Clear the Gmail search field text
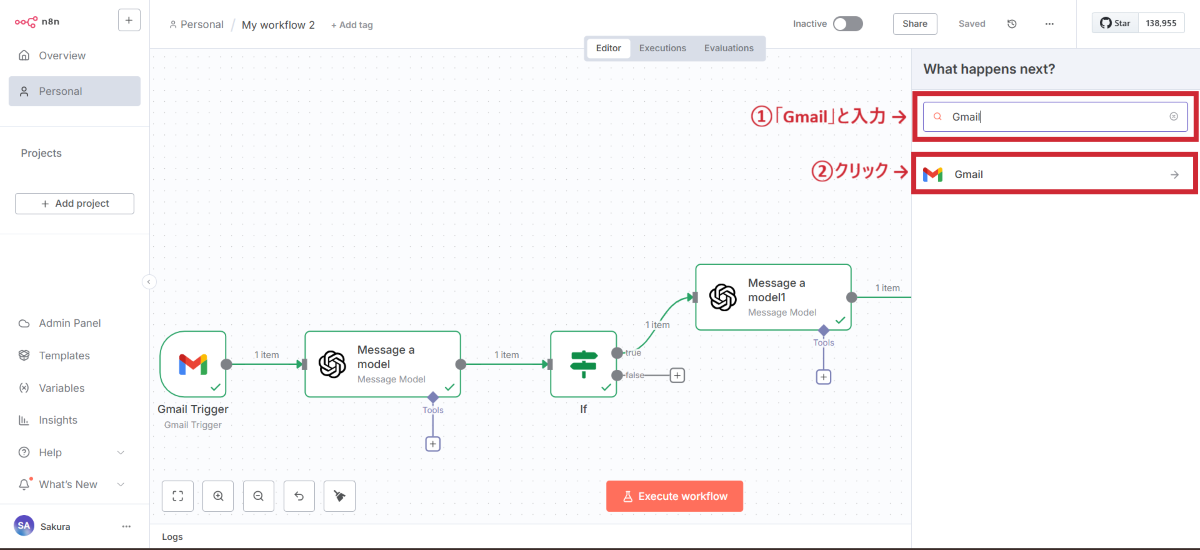Viewport: 1200px width, 550px height. coord(1173,117)
